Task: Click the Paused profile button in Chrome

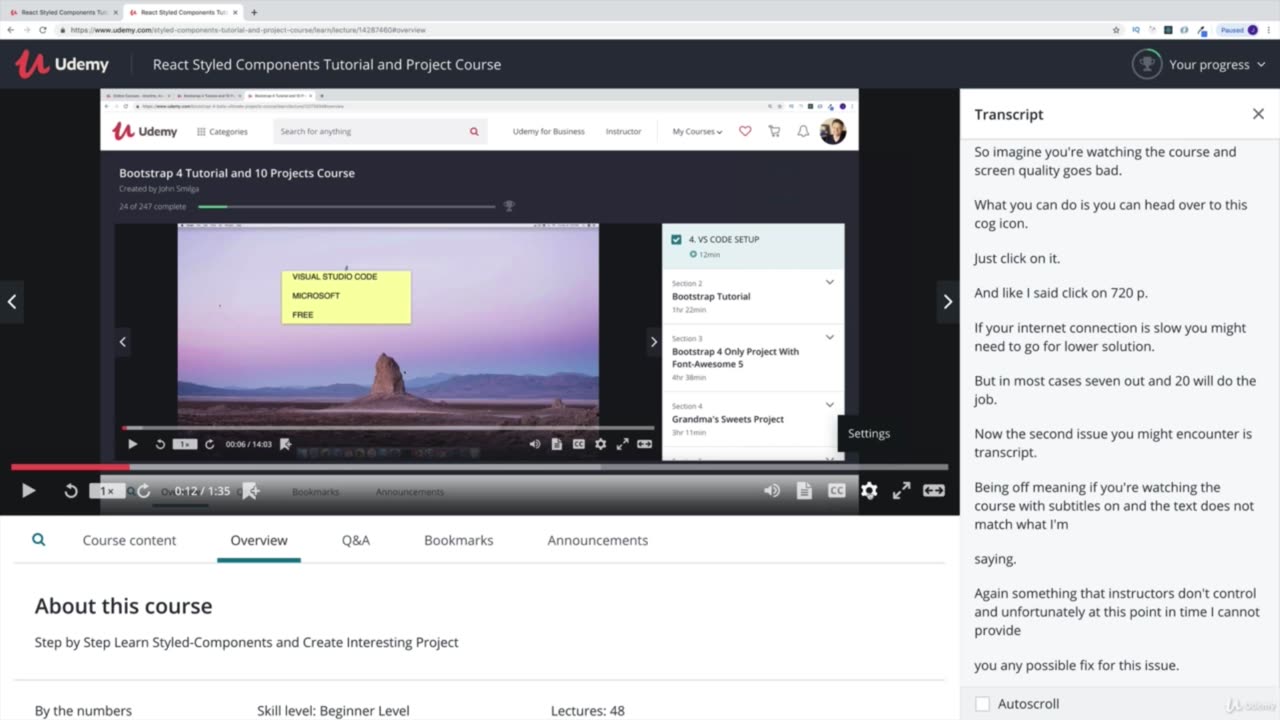Action: tap(1239, 30)
